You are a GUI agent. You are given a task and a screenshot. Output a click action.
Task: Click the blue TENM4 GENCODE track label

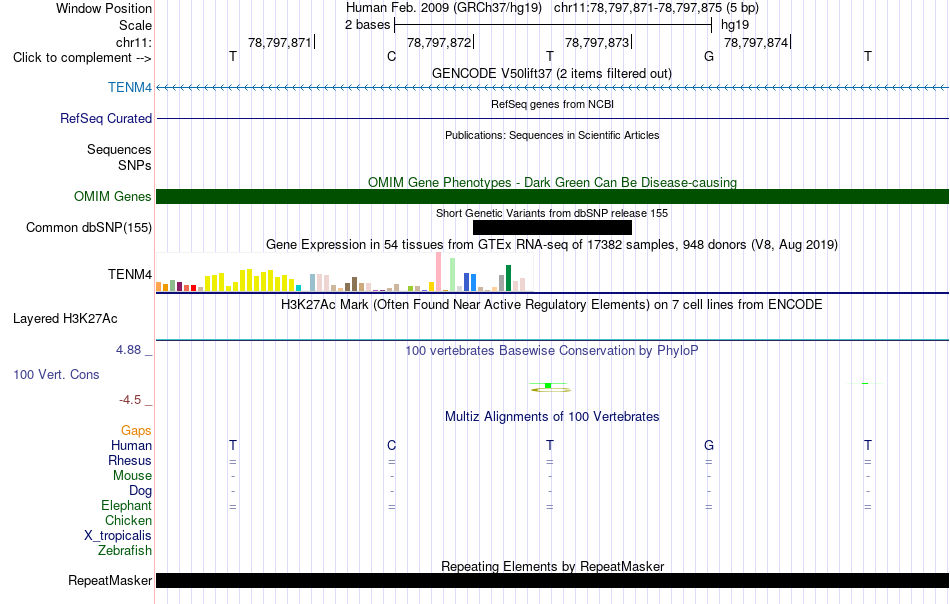130,87
